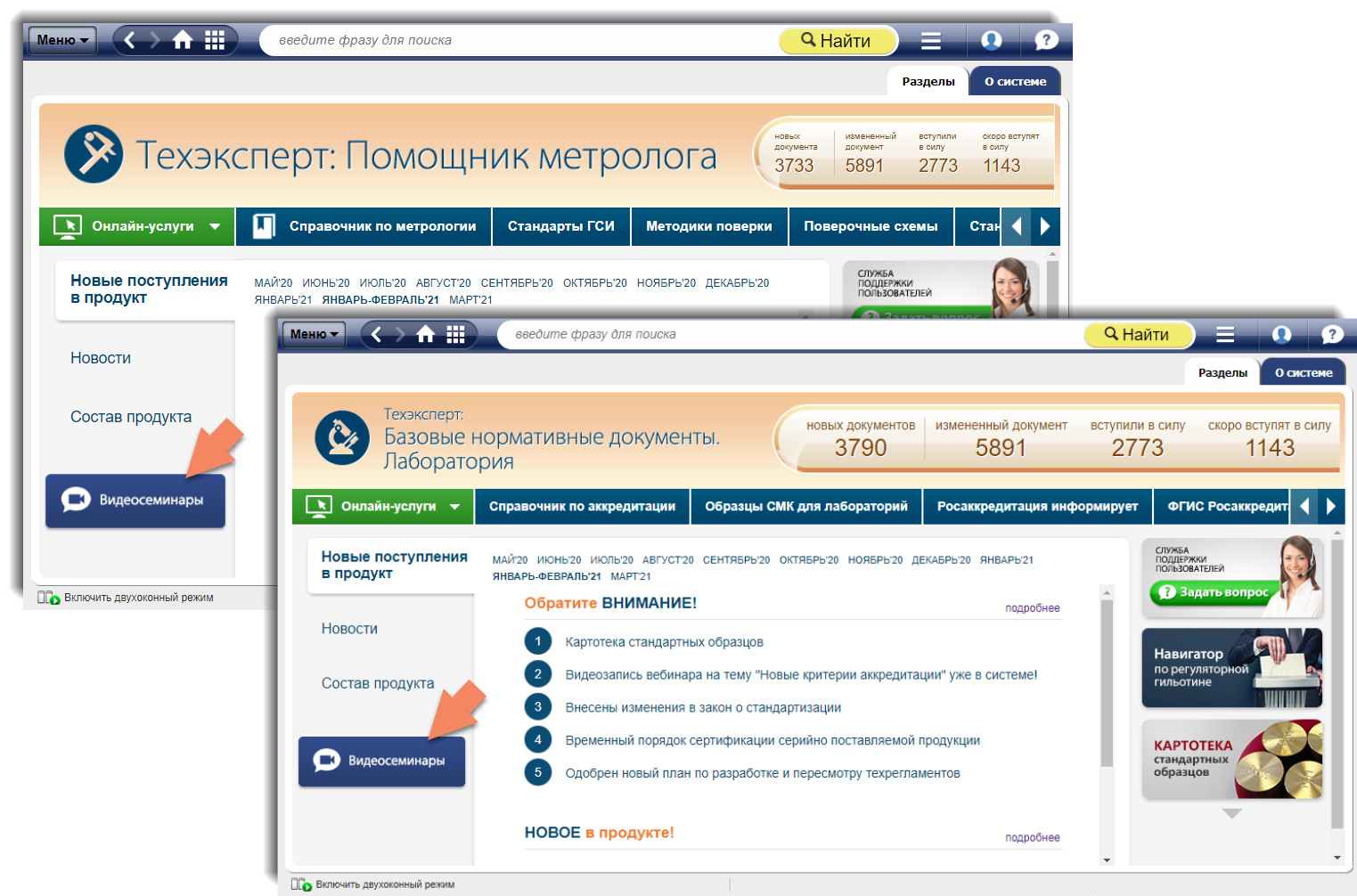Image resolution: width=1357 pixels, height=896 pixels.
Task: Click the two-window mode icon in the front window status bar
Action: (301, 884)
